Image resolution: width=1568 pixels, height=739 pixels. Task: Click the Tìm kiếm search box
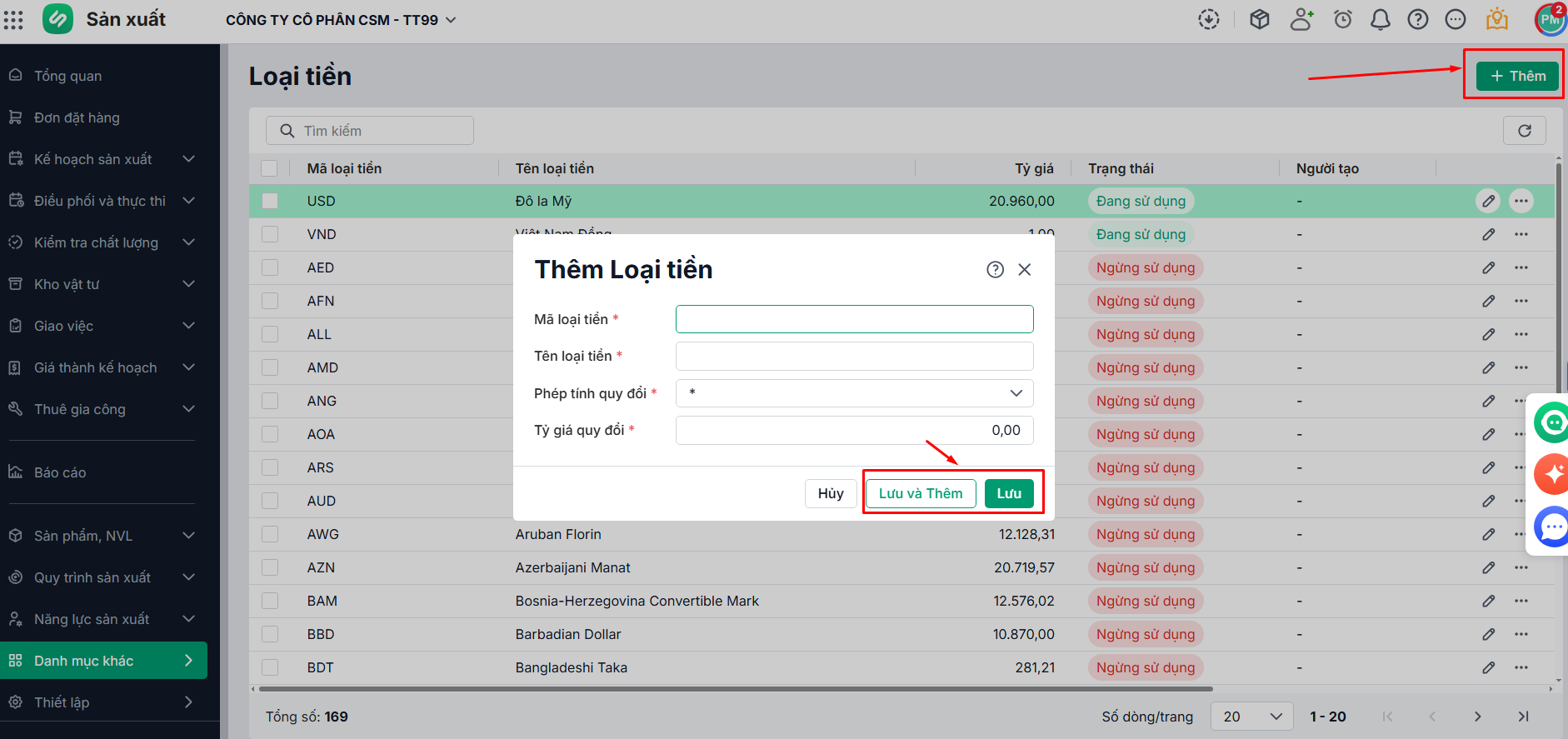coord(370,131)
